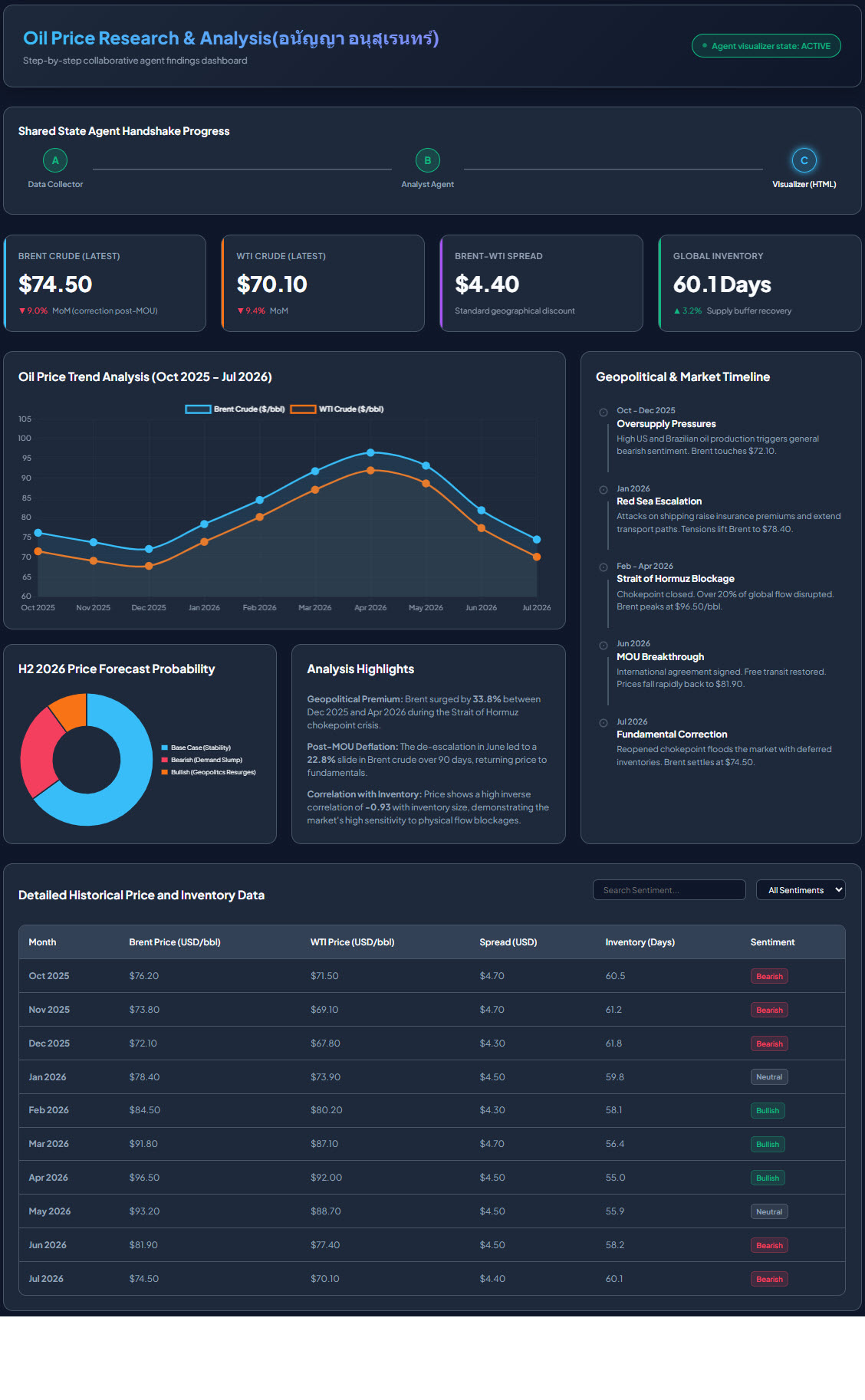Viewport: 865px width, 1400px height.
Task: Click the Bearish badge in Dec 2025 row
Action: click(x=769, y=1043)
